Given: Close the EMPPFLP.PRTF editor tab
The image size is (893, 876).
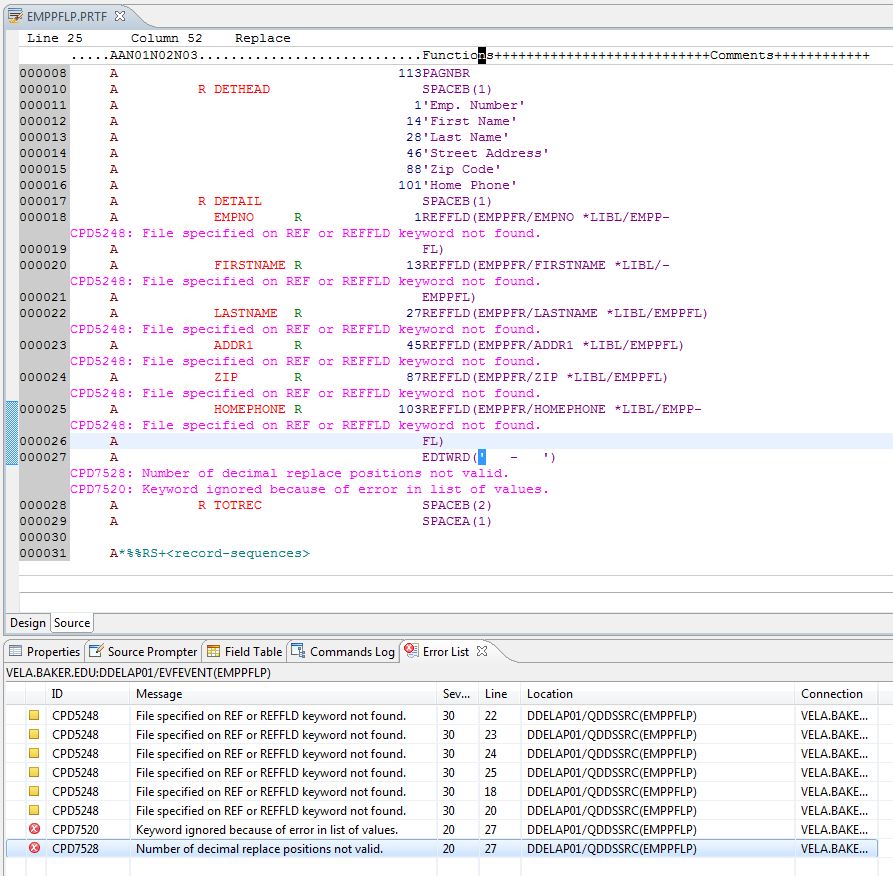Looking at the screenshot, I should [120, 16].
